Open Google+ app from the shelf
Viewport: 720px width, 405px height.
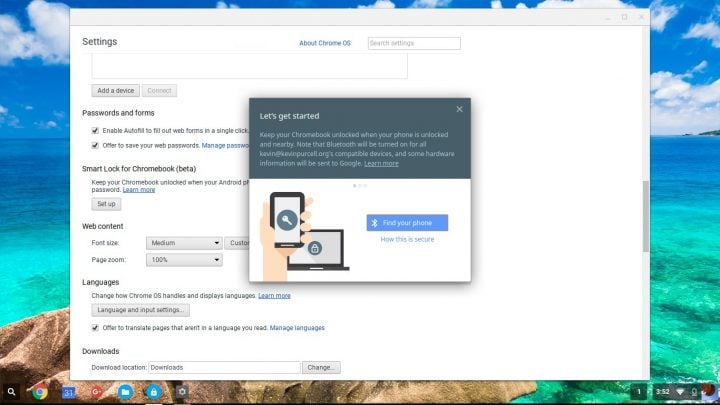pyautogui.click(x=96, y=392)
